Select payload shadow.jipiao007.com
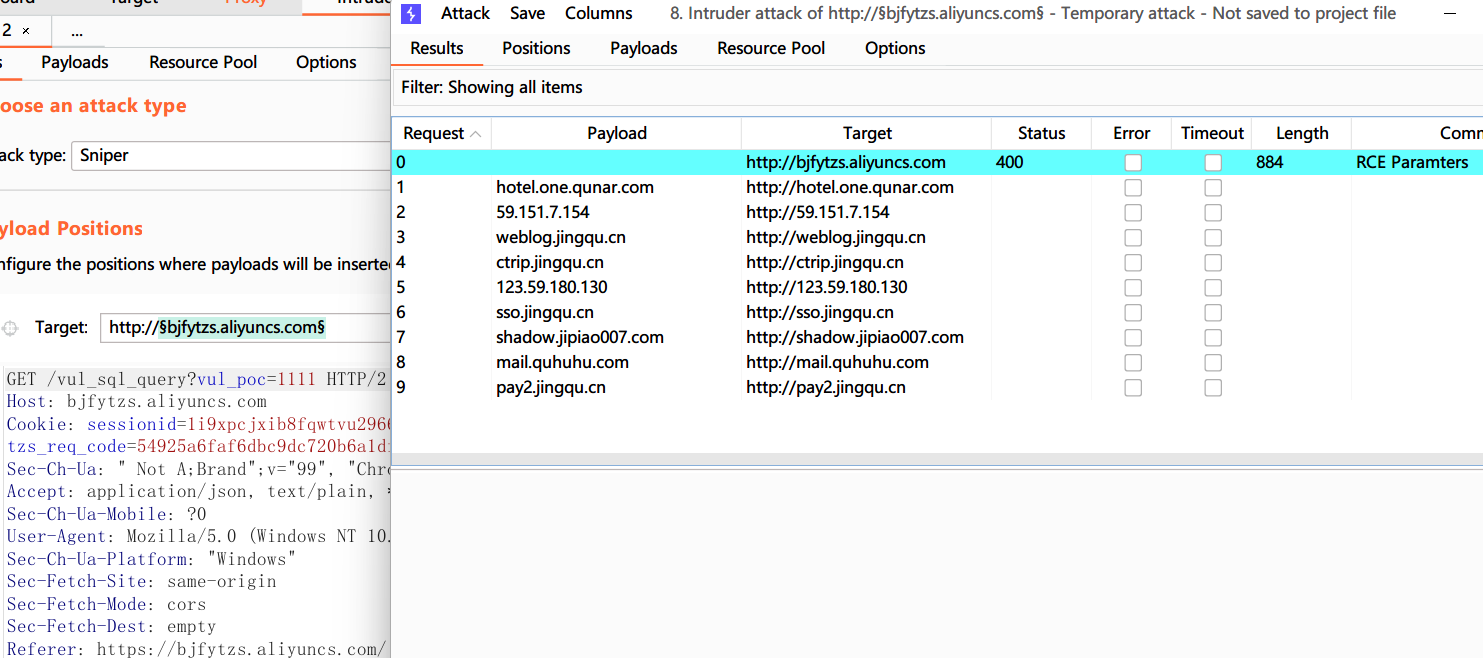This screenshot has width=1483, height=658. (x=580, y=337)
